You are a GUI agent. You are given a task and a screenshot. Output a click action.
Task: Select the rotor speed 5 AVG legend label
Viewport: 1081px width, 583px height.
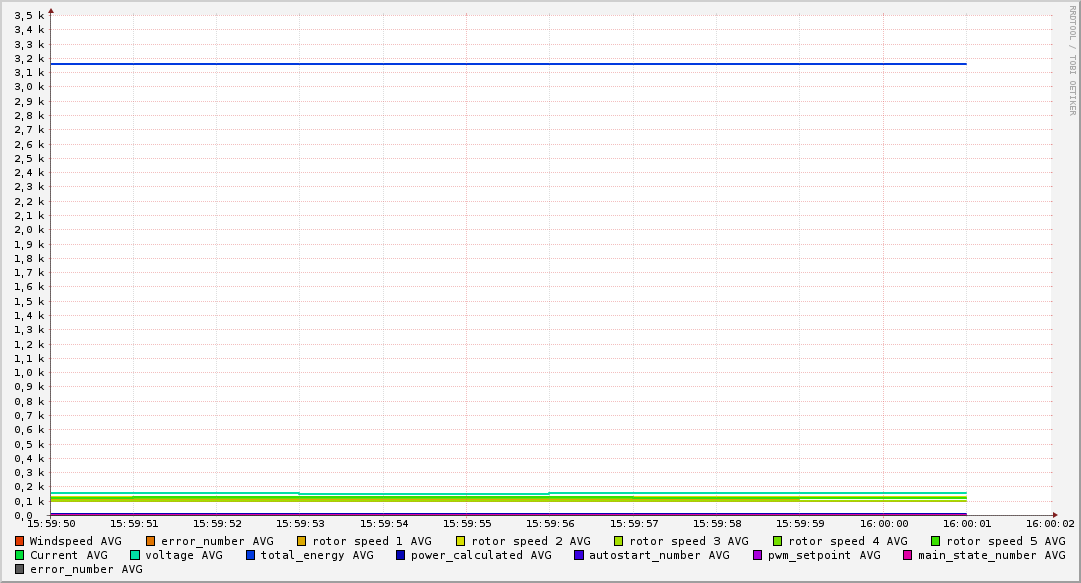(1005, 541)
